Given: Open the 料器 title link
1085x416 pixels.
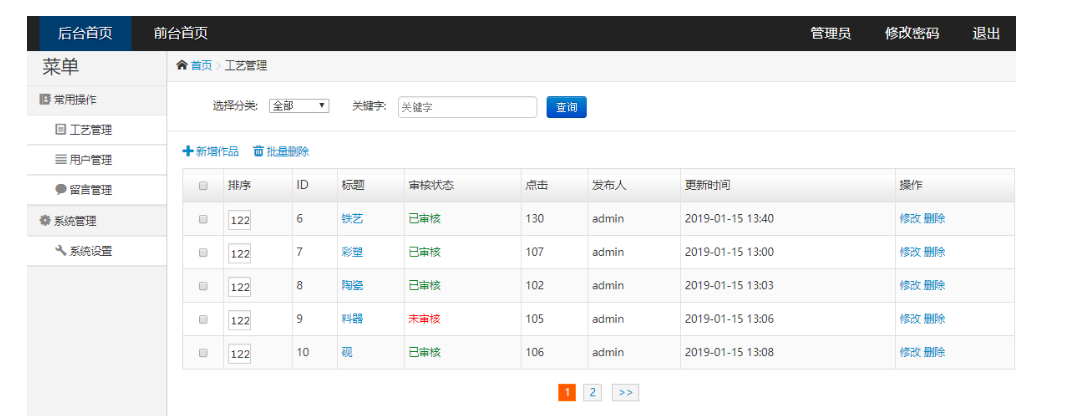Looking at the screenshot, I should tap(352, 318).
